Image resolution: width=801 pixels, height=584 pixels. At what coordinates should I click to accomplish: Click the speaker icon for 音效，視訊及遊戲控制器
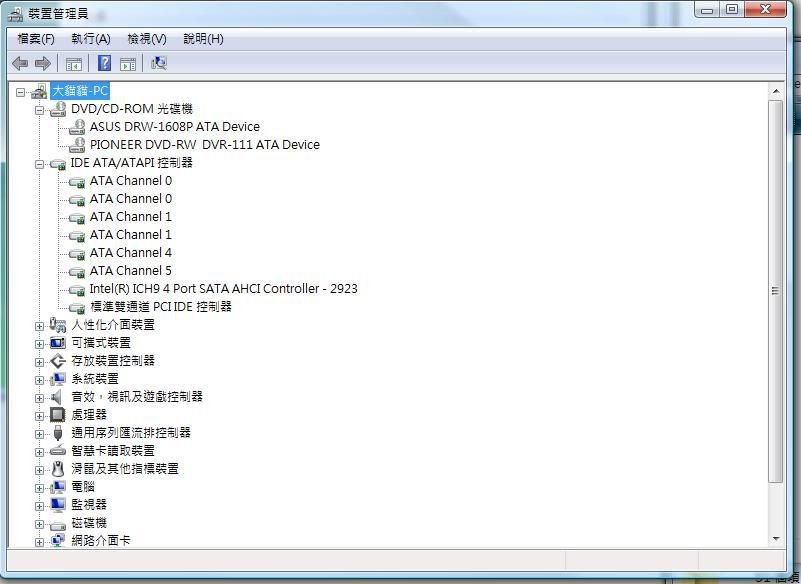(x=57, y=397)
